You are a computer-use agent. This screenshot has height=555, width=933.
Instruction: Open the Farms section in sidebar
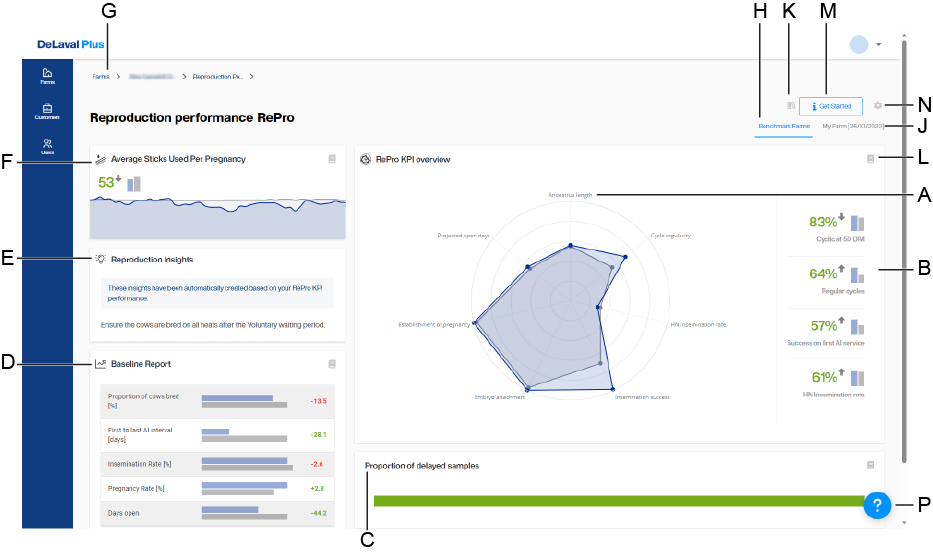(47, 76)
